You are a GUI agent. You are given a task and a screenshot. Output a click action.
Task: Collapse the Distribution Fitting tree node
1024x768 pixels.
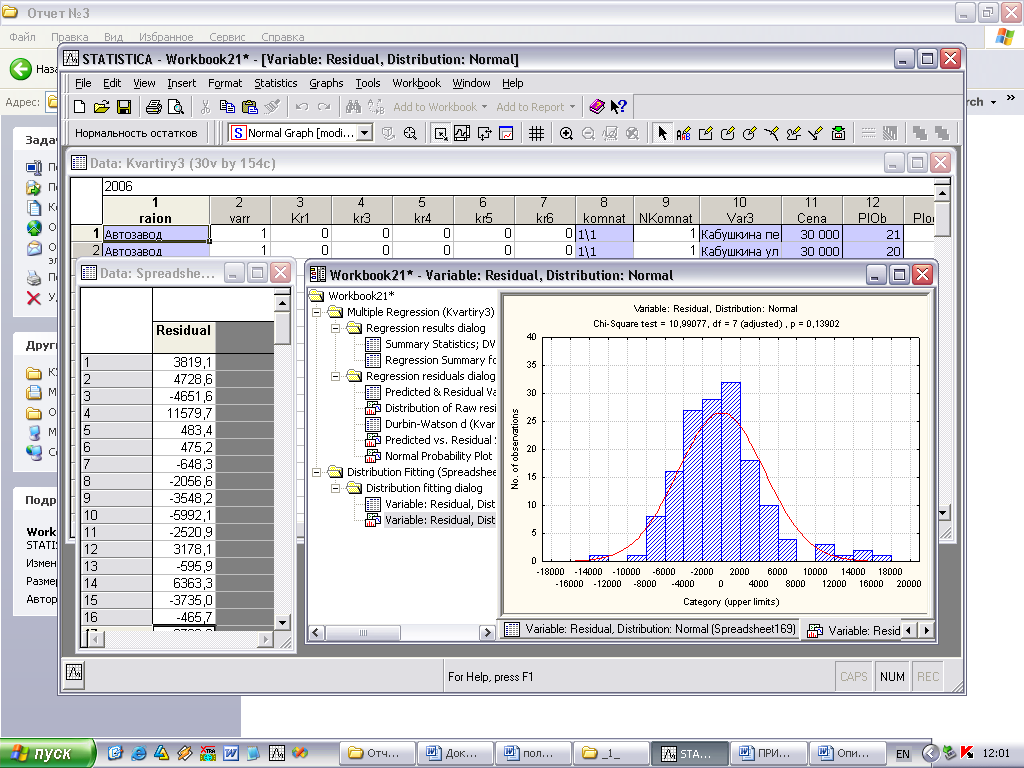(x=317, y=472)
